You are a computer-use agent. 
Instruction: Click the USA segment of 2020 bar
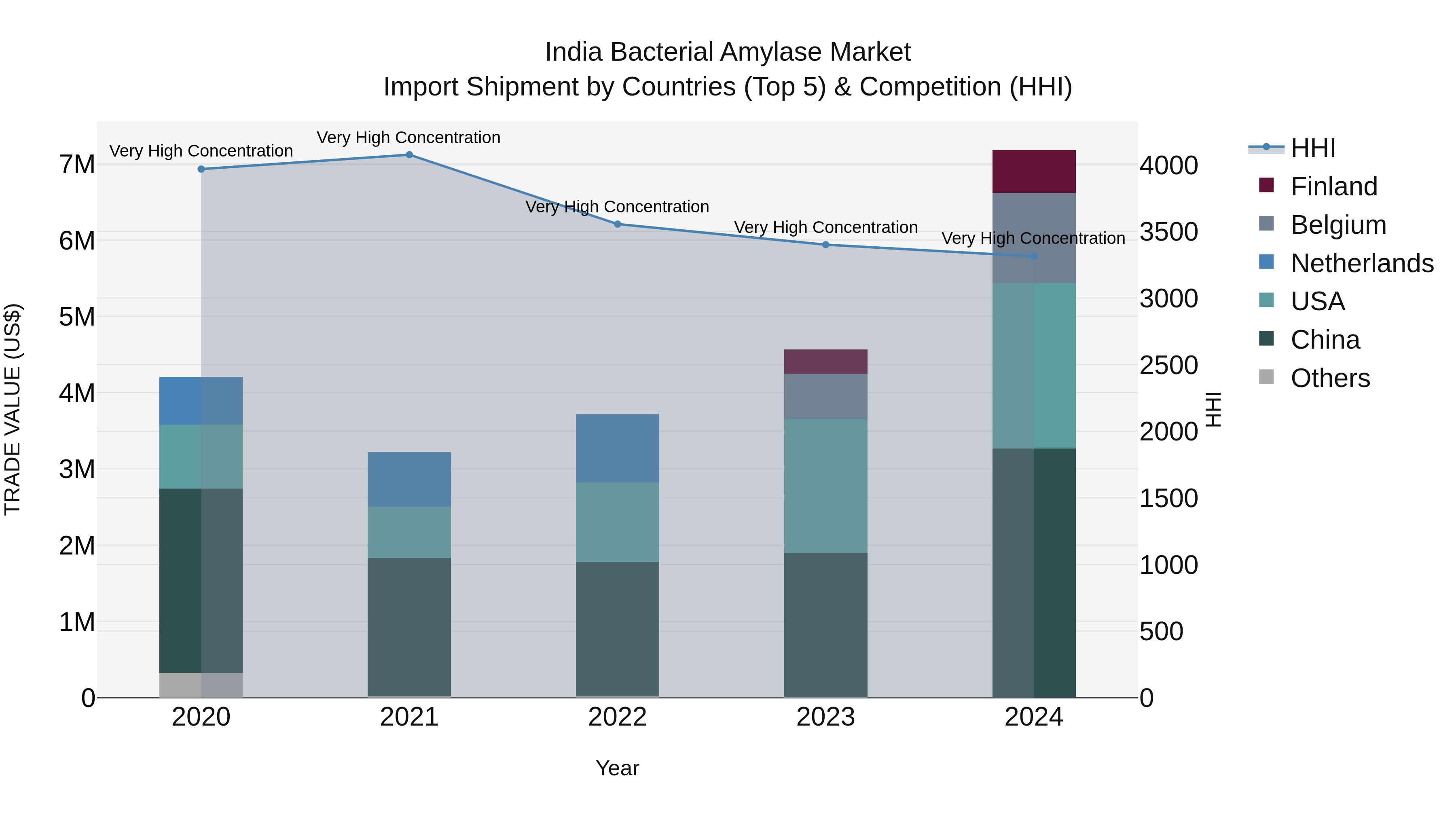[x=201, y=457]
